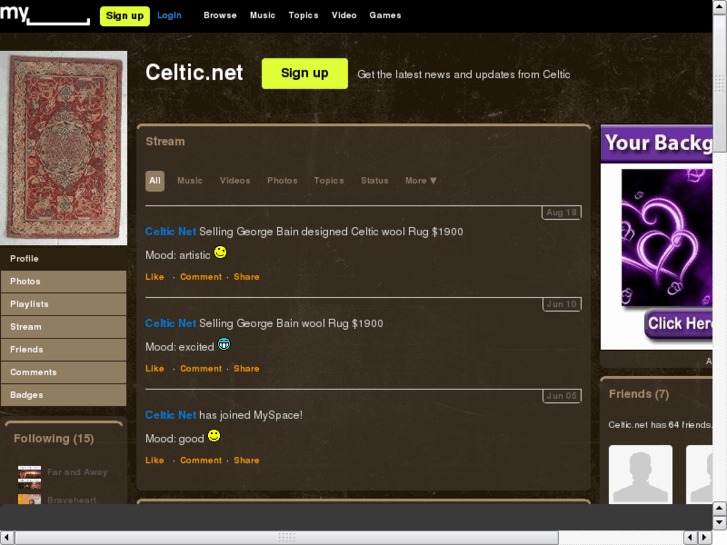Click Celtic Net link in Aug 18 post
The image size is (727, 545).
coord(171,231)
